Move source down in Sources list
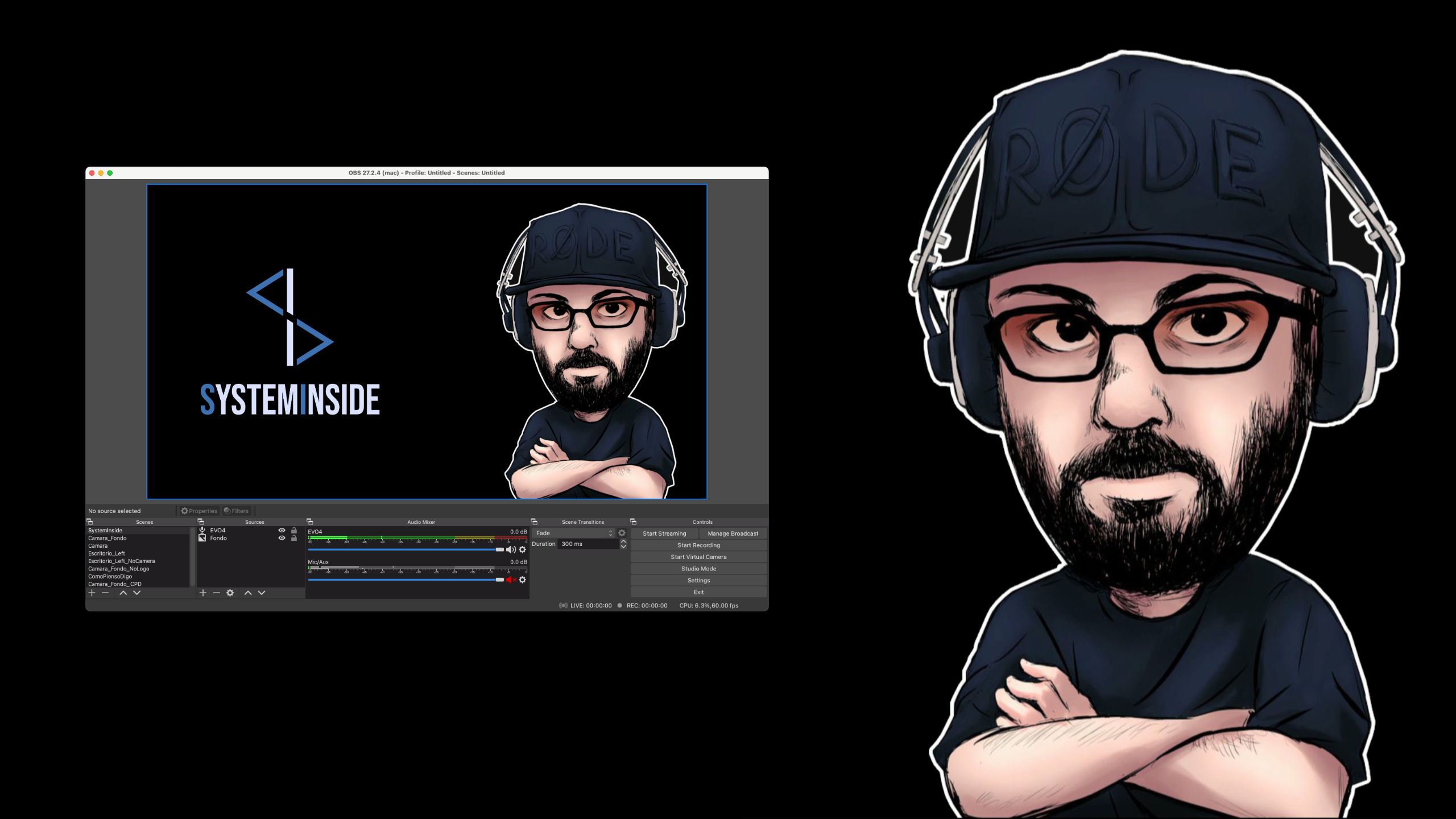 click(262, 593)
